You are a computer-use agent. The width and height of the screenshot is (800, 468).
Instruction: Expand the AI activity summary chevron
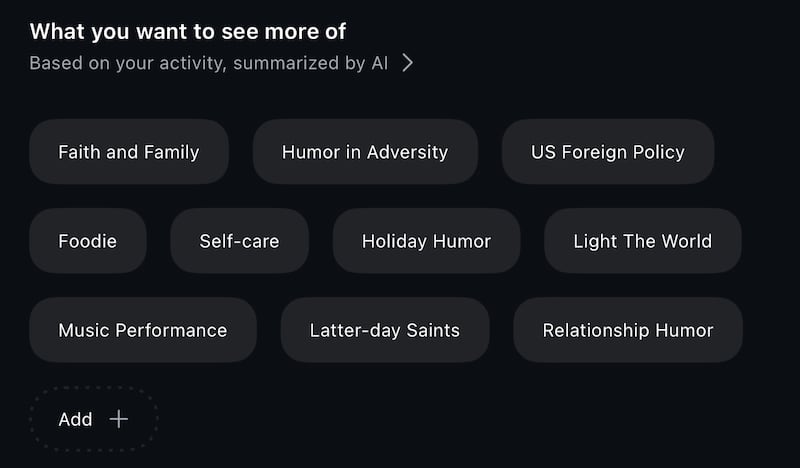[x=407, y=63]
